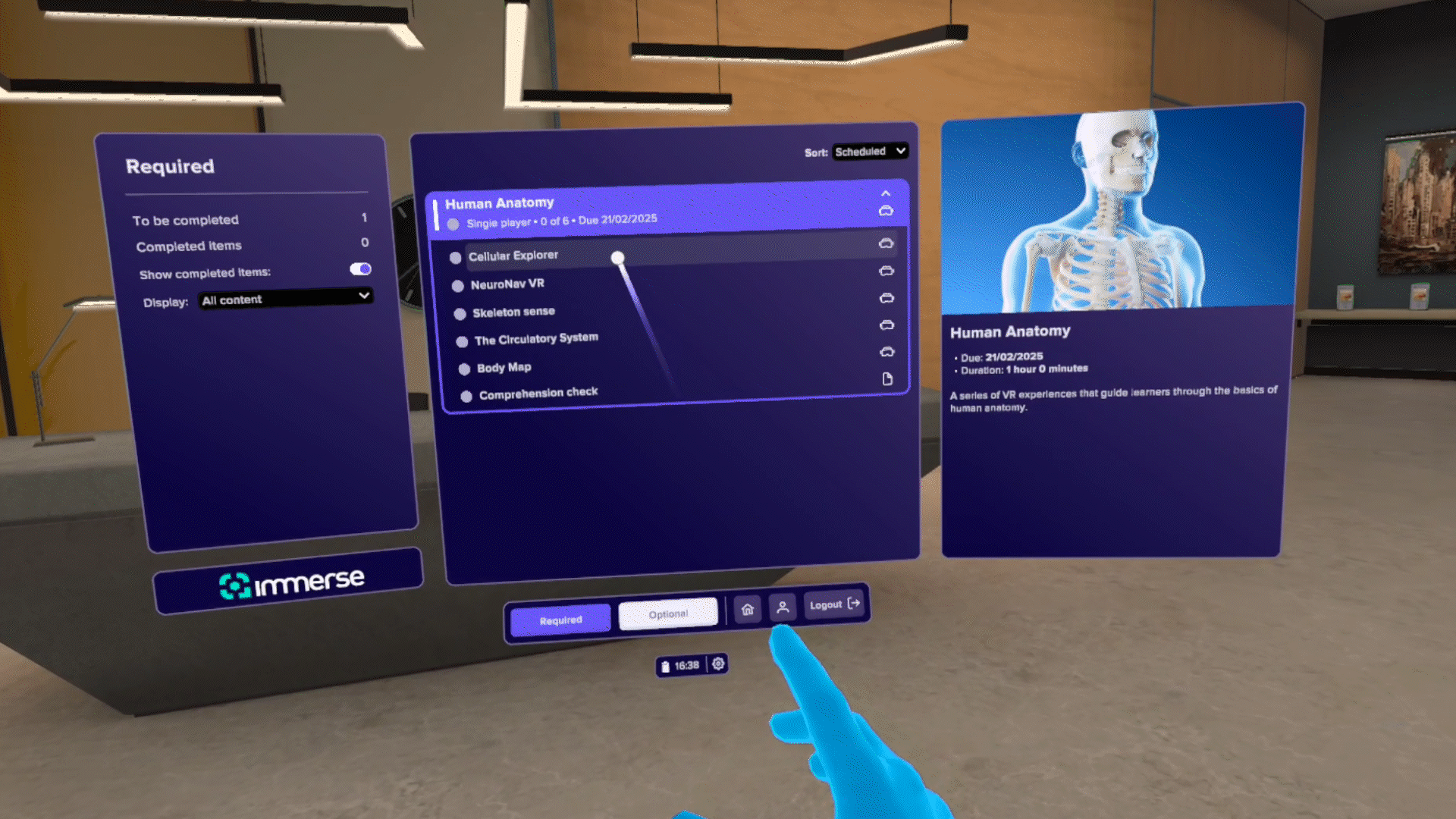
Task: Click the chat bubble icon next to Cellular Explorer
Action: [x=885, y=244]
